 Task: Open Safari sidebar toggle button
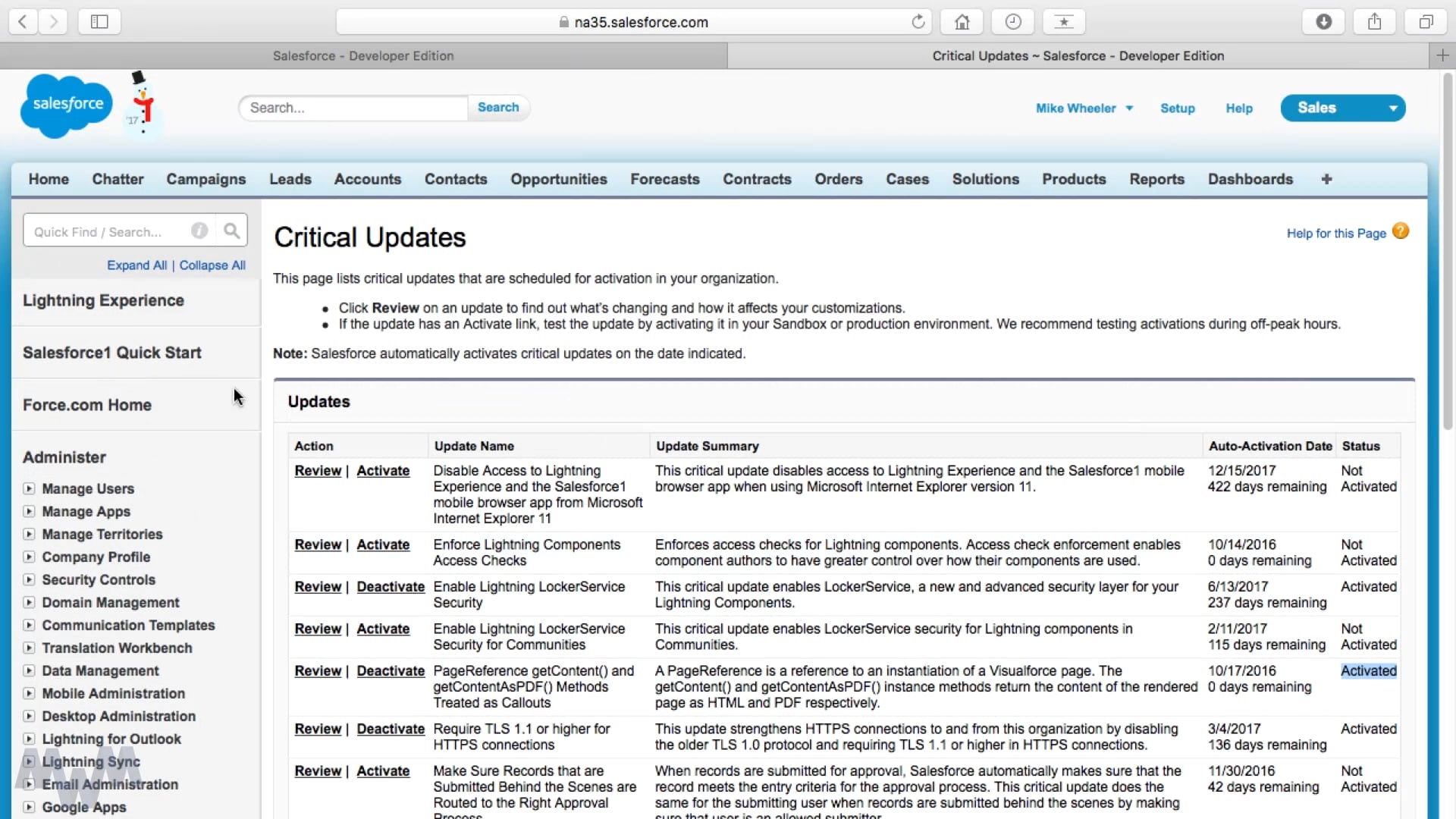point(99,22)
